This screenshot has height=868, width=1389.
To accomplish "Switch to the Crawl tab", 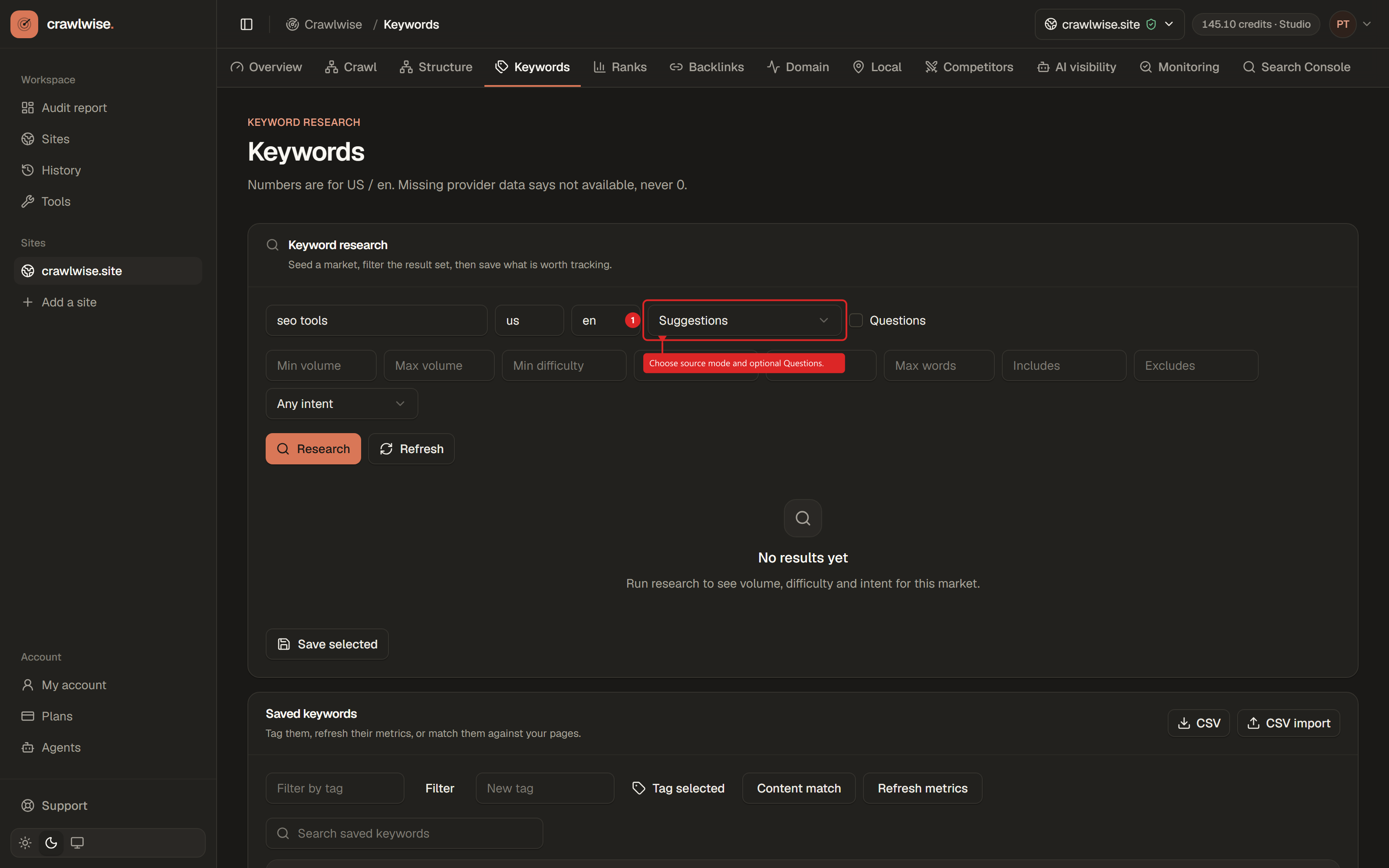I will 351,67.
